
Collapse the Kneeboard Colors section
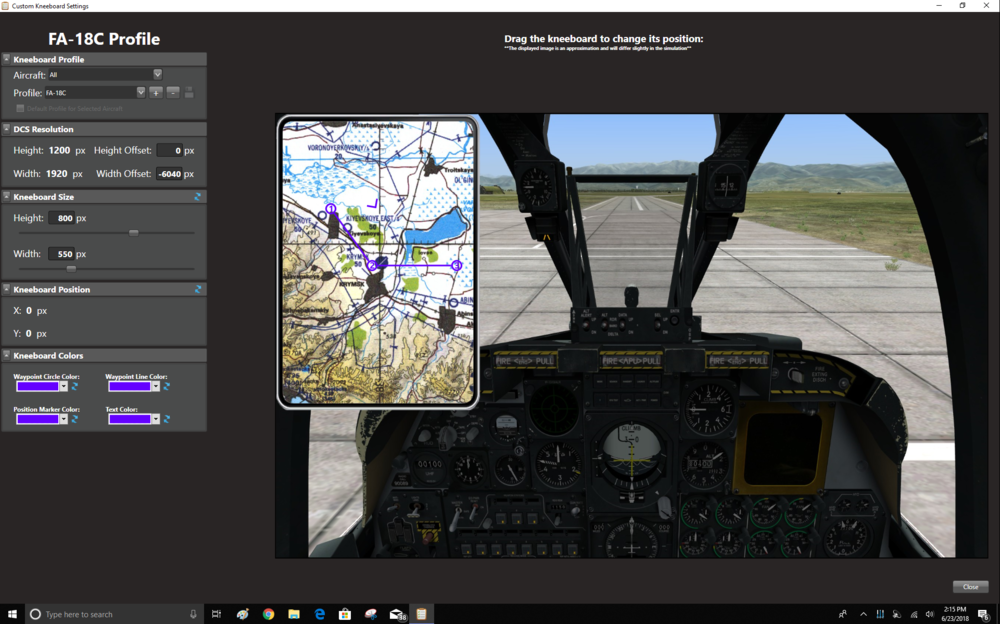7,355
